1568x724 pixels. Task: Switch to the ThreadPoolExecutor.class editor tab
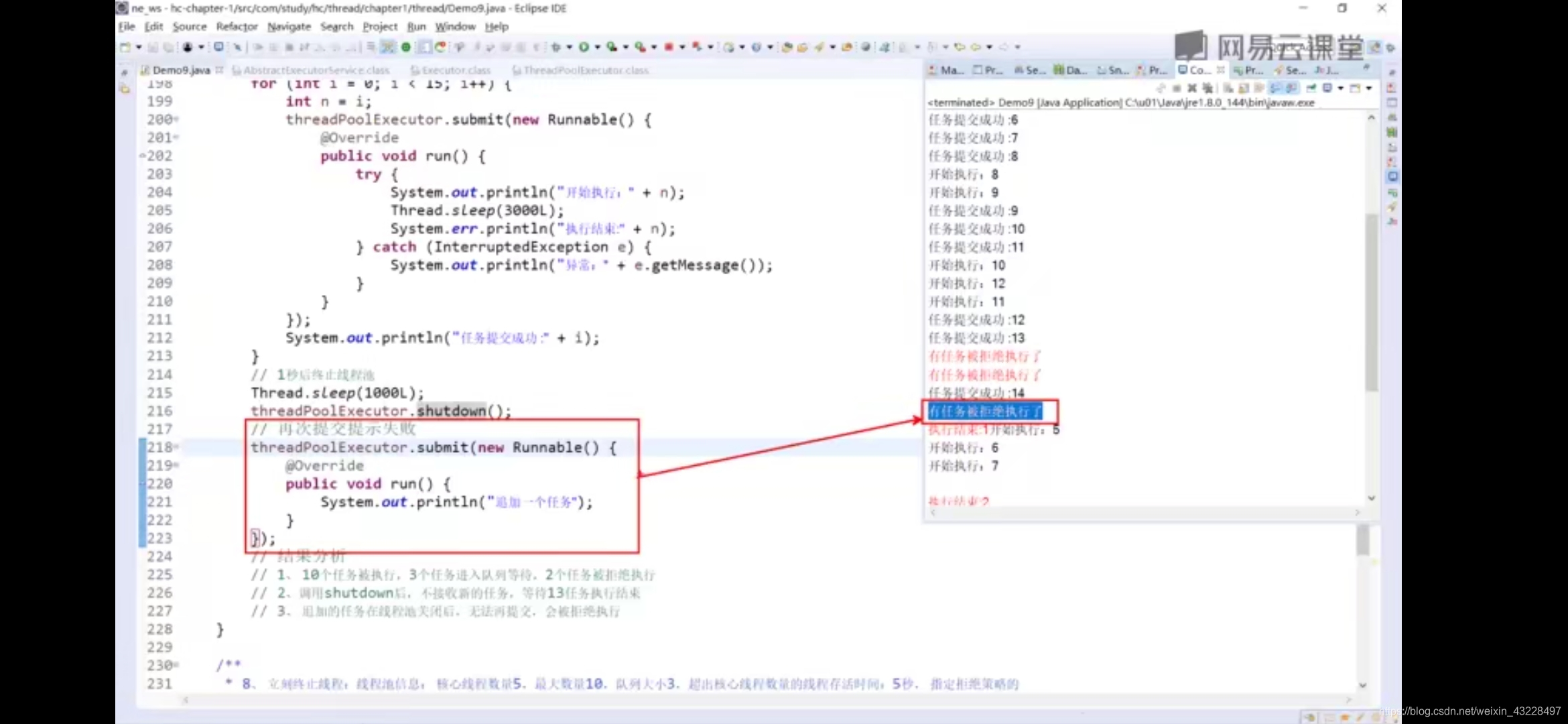[x=580, y=70]
